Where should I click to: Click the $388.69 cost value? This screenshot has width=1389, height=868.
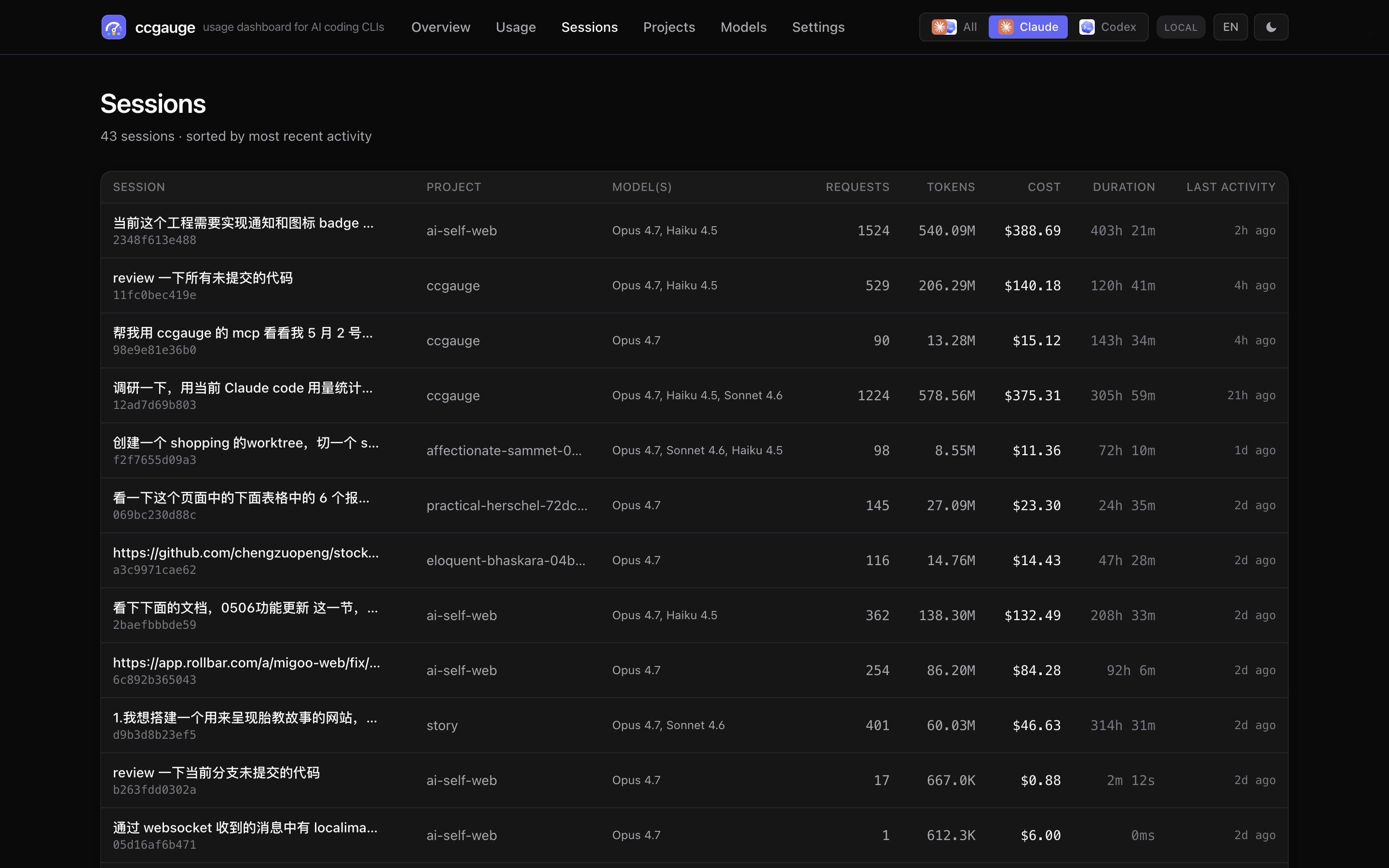pos(1032,230)
